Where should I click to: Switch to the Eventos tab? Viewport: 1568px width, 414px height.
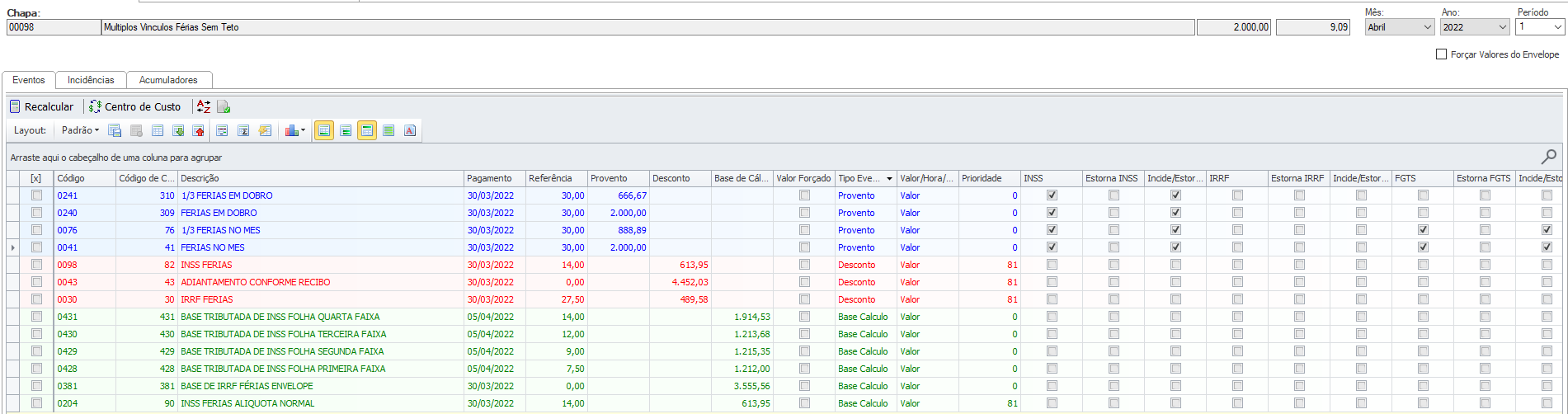(x=29, y=80)
